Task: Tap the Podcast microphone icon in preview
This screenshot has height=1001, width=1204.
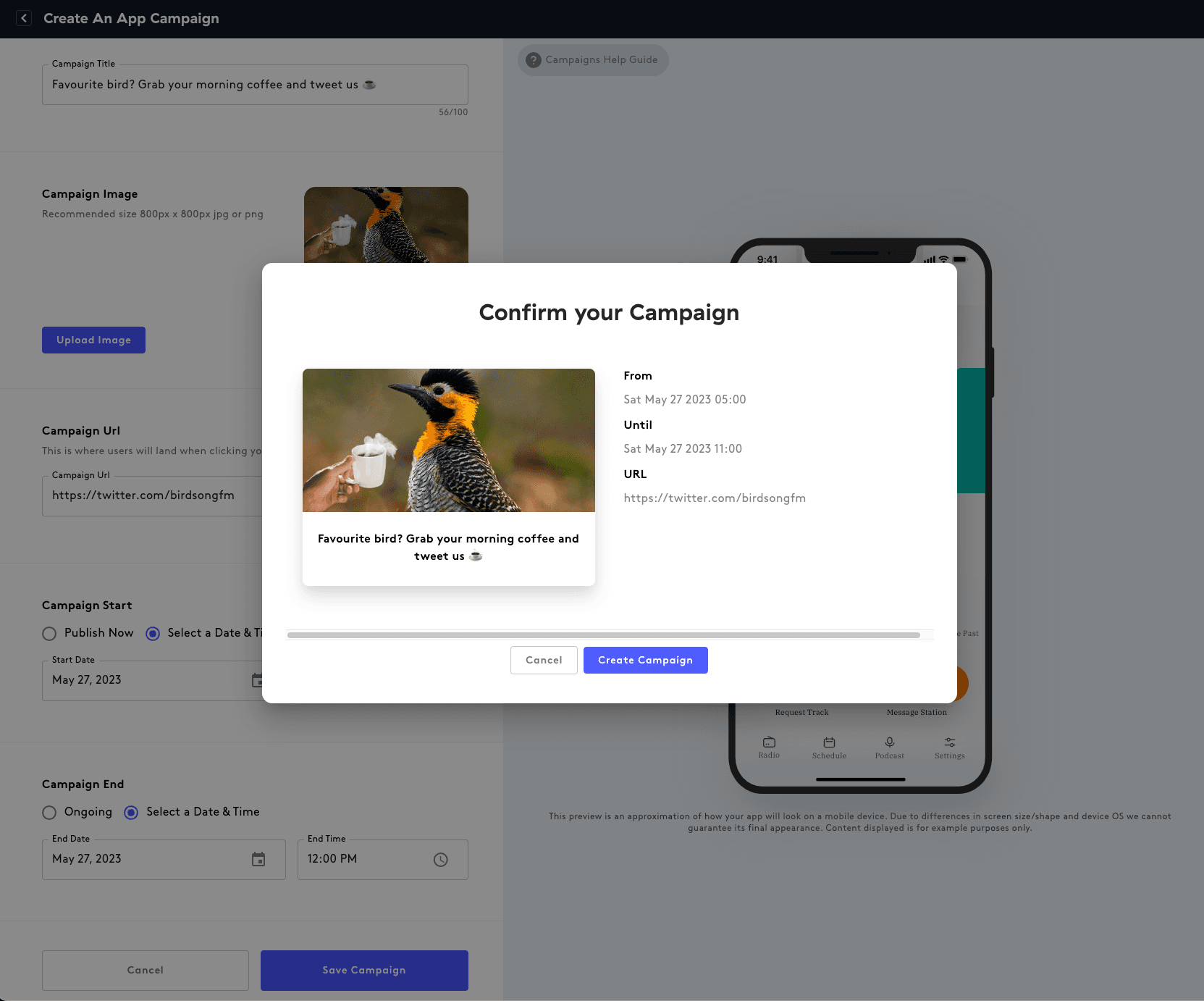Action: coord(889,742)
